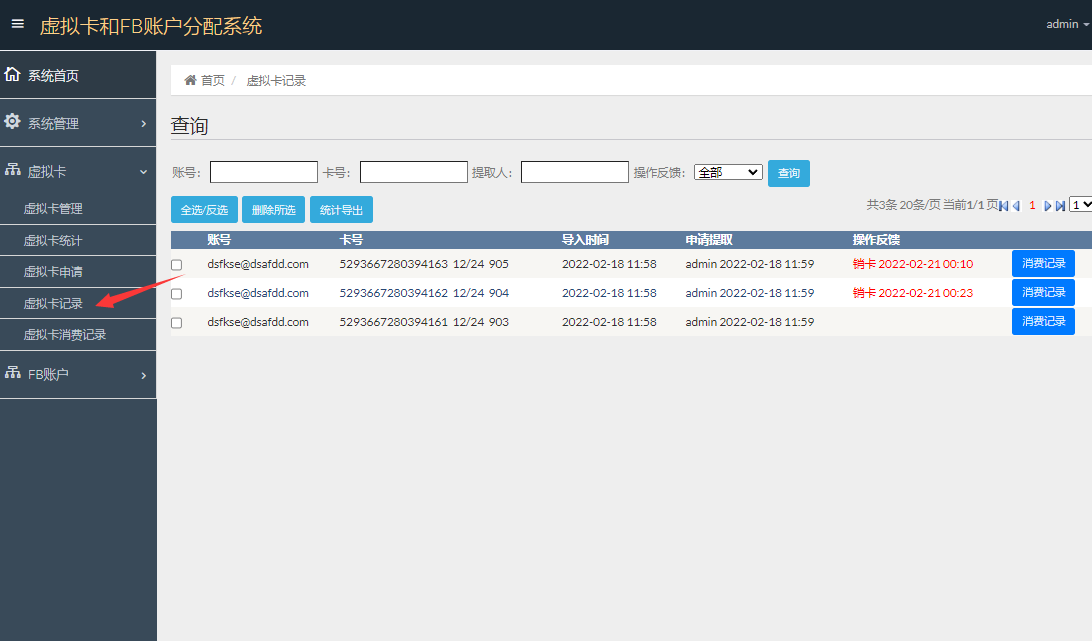Click the previous page arrow icon
Image resolution: width=1092 pixels, height=641 pixels.
1016,205
